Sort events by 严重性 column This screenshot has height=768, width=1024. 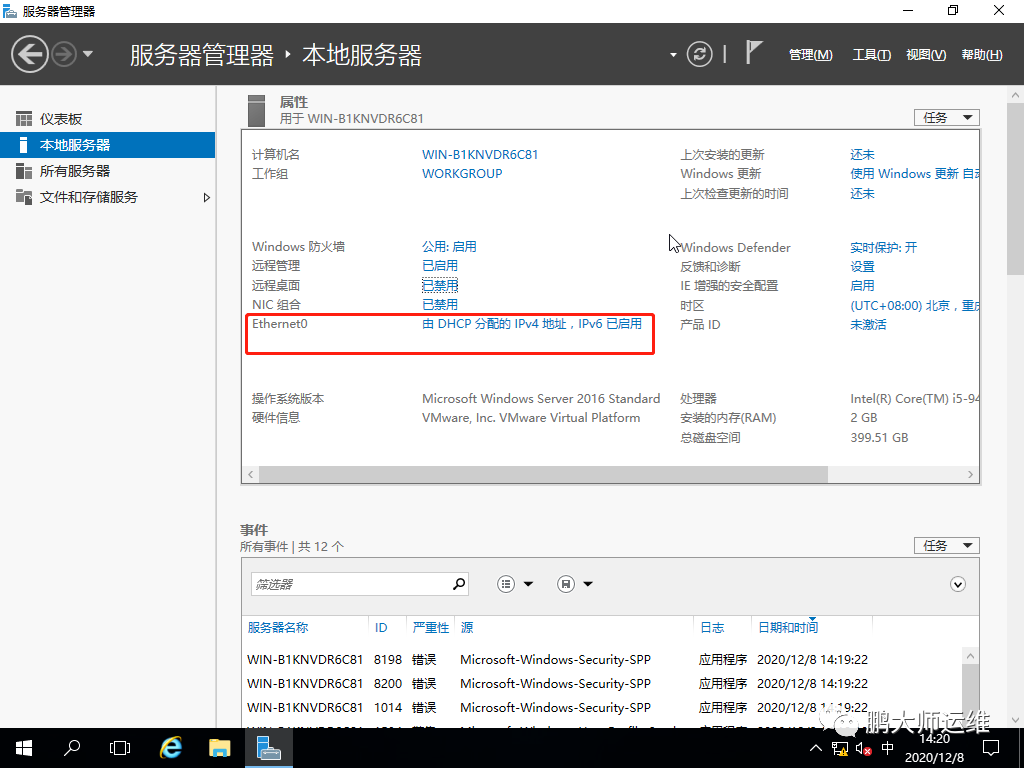click(x=430, y=628)
